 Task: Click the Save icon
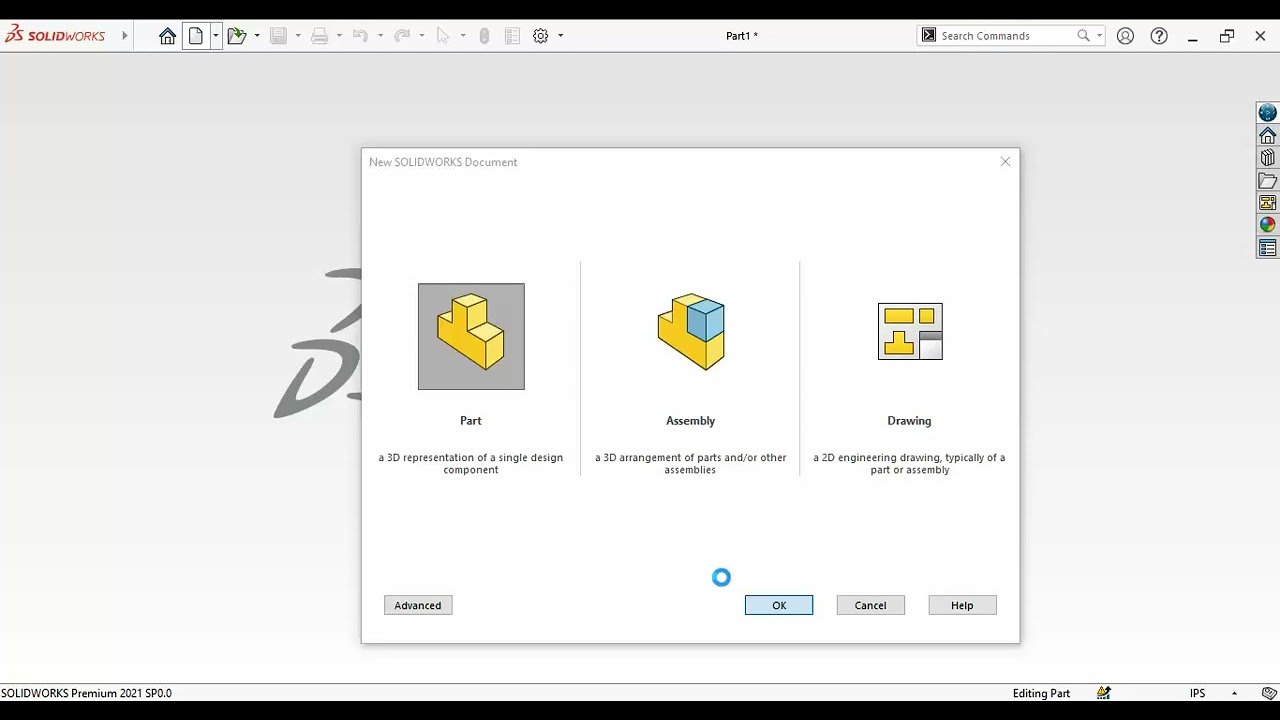tap(278, 36)
